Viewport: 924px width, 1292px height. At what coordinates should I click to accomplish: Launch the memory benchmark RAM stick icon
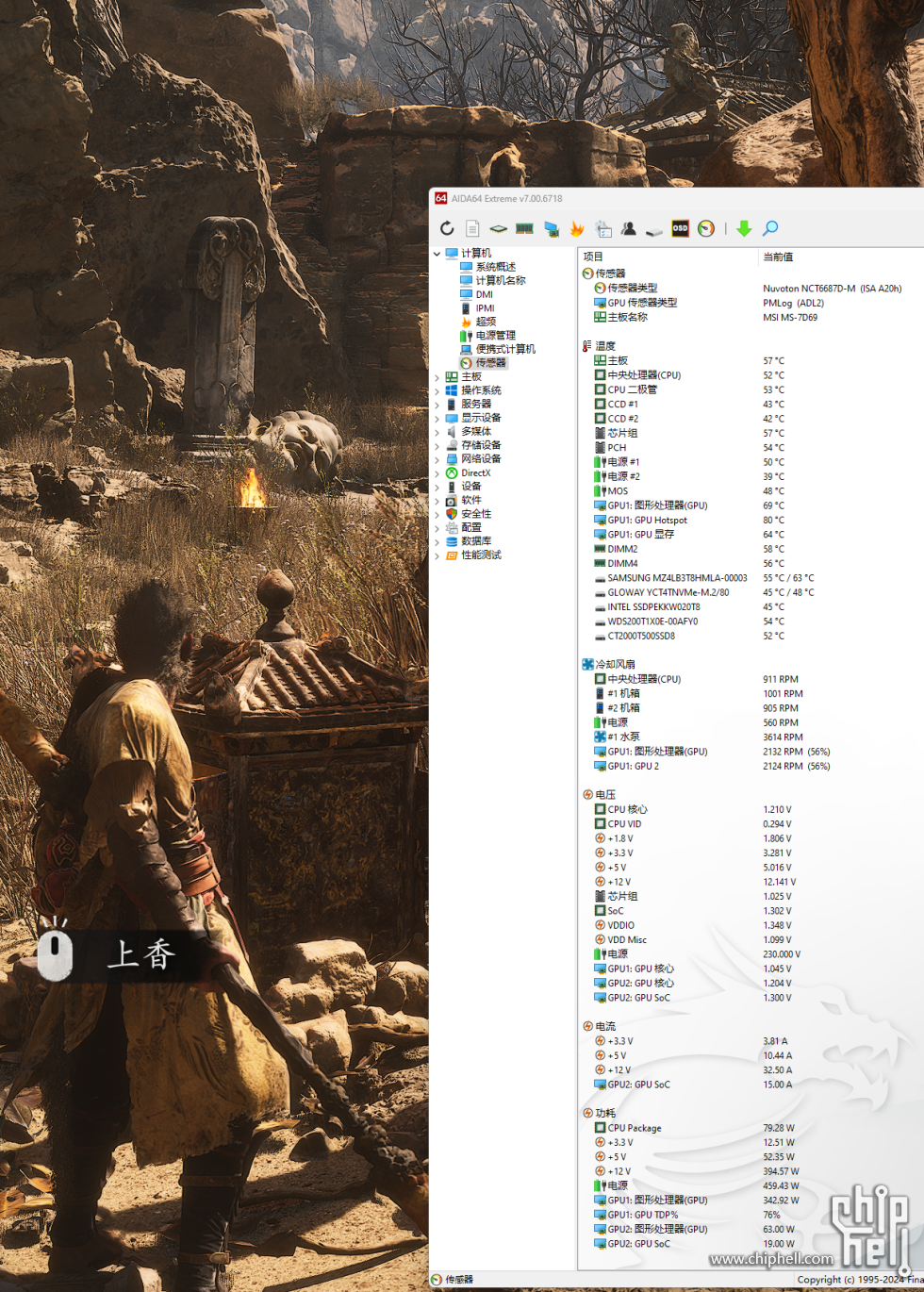coord(525,228)
